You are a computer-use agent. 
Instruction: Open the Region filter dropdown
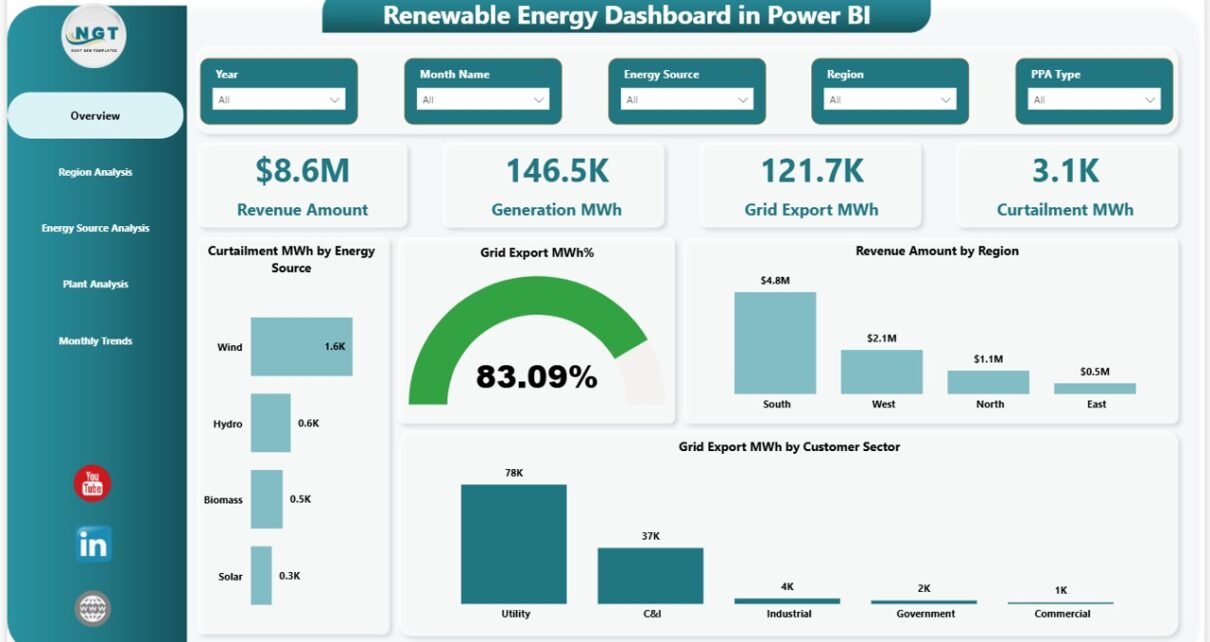point(890,99)
